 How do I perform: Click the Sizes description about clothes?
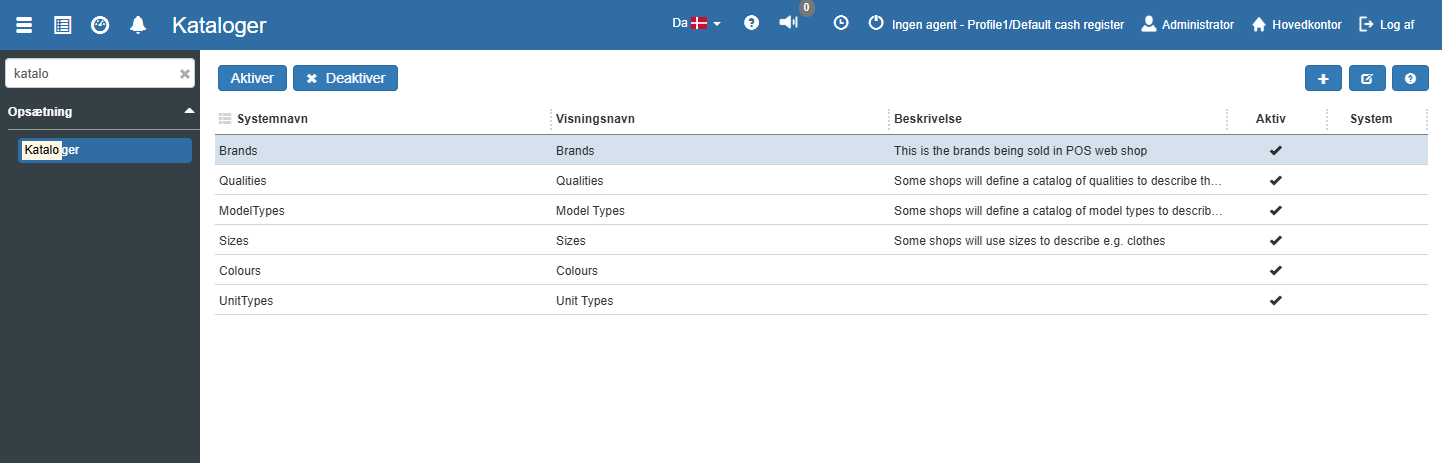[x=1029, y=241]
